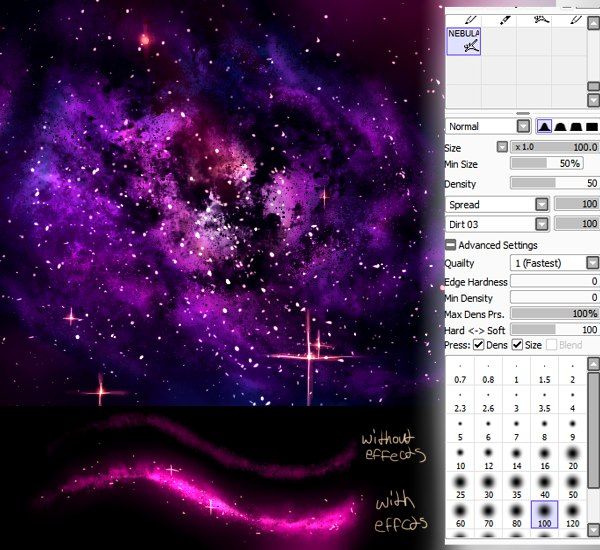Open the Quality 1 (Fastest) dropdown
The width and height of the screenshot is (600, 550).
pos(592,263)
